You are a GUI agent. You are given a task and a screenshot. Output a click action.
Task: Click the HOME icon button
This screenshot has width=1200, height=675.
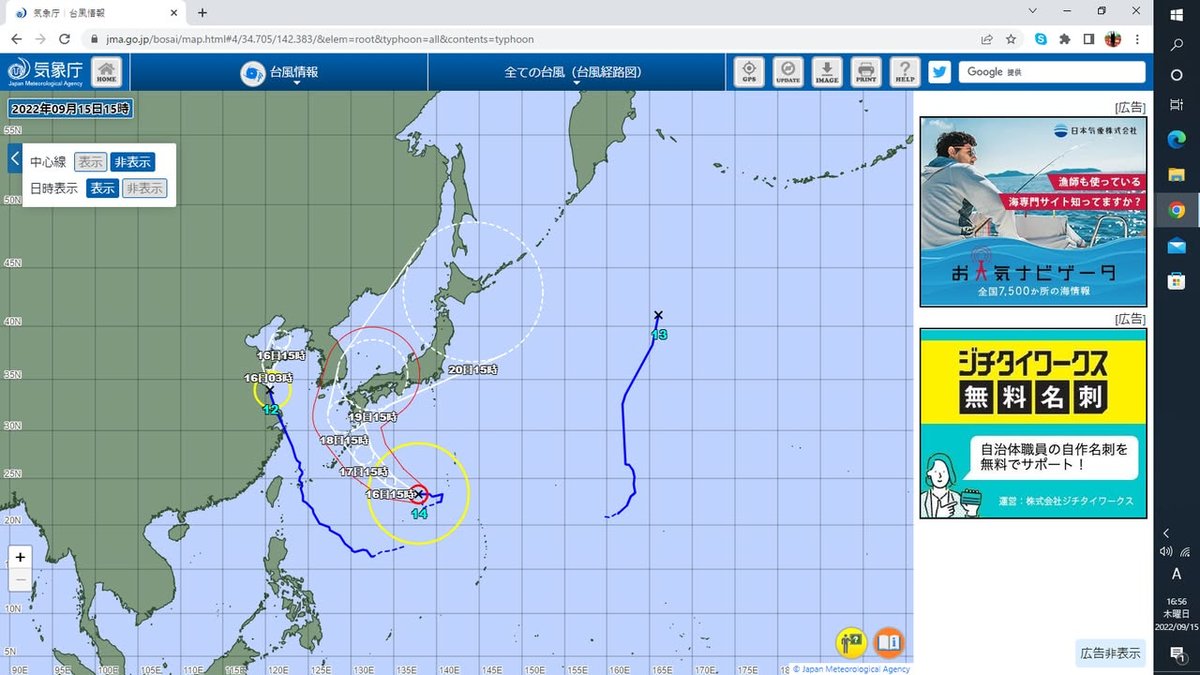click(x=107, y=72)
